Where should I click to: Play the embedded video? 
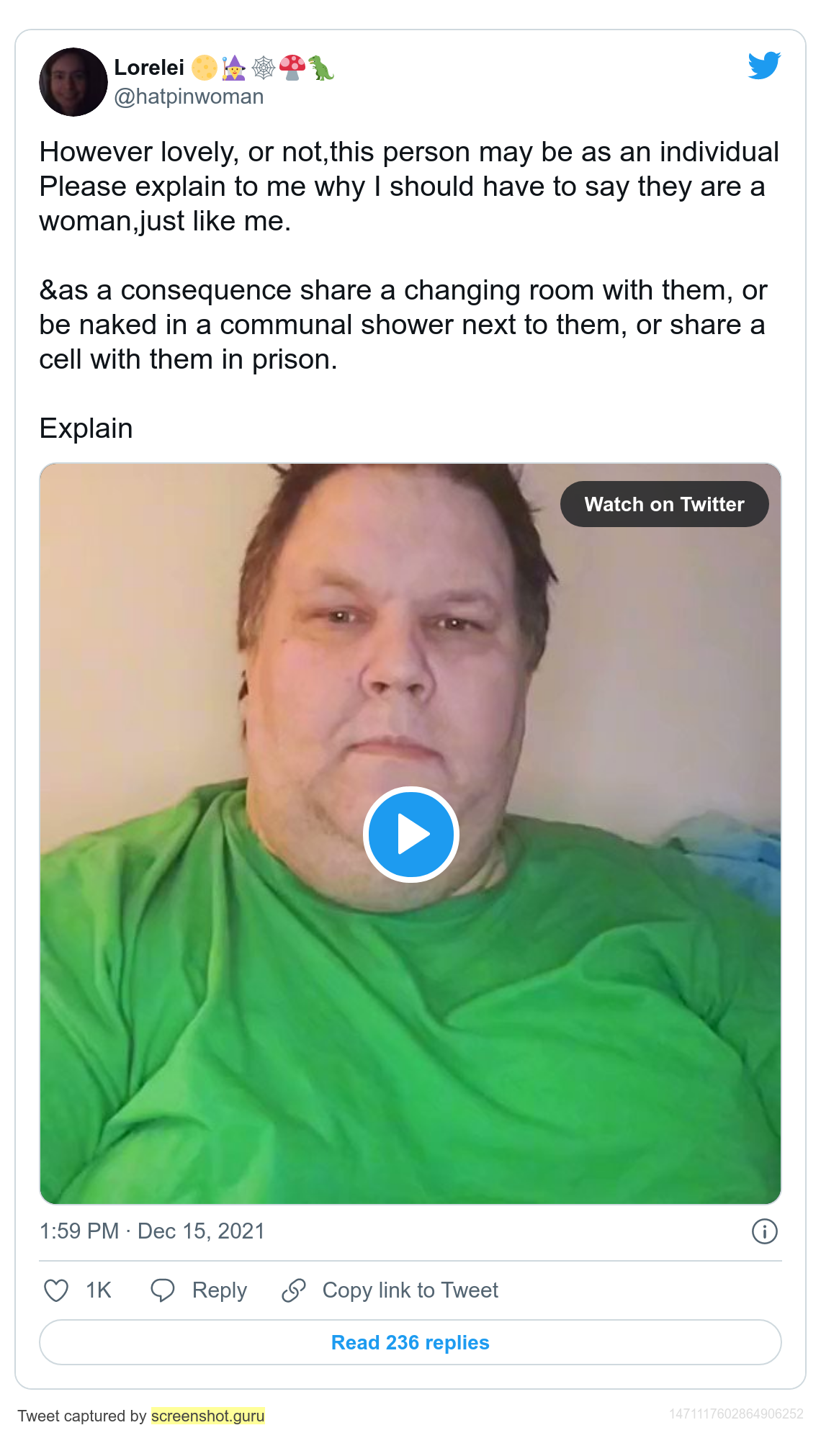click(410, 834)
